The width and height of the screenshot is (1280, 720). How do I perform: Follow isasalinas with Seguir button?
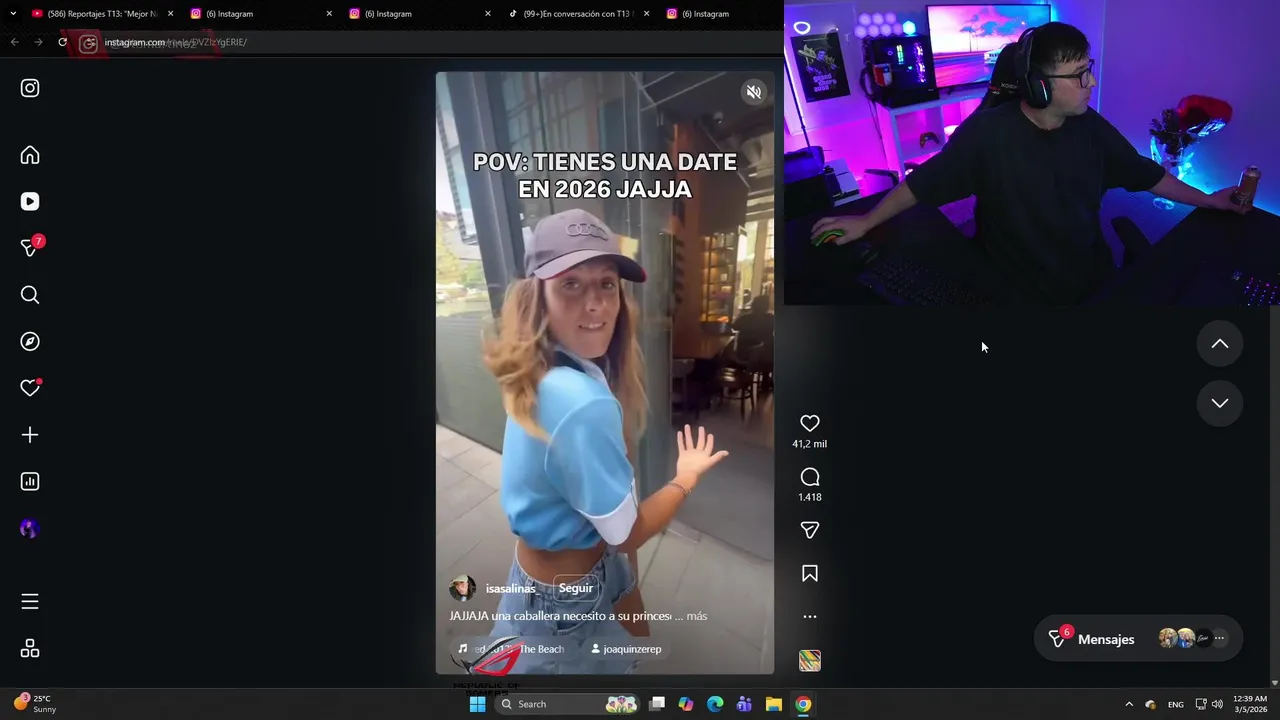(576, 588)
